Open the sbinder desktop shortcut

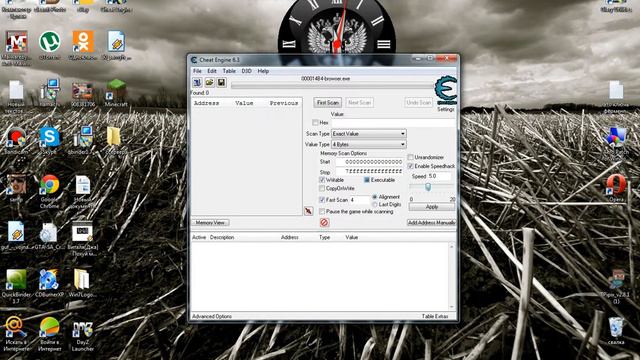point(83,140)
